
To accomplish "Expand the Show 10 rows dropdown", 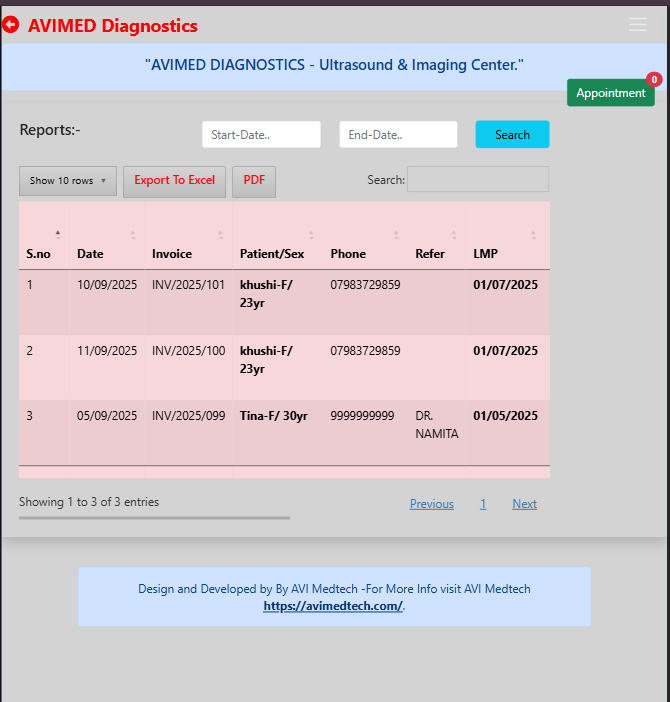I will coord(68,181).
